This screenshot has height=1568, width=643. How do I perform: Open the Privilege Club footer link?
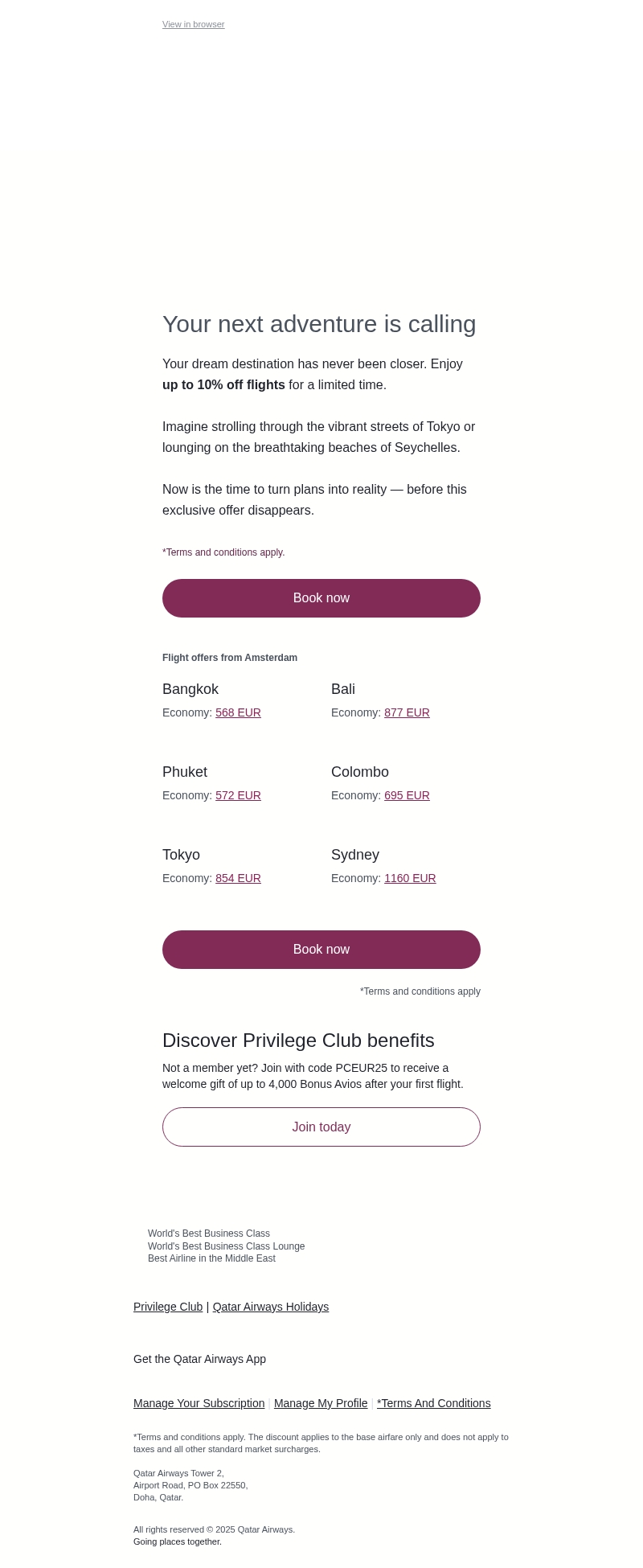pyautogui.click(x=168, y=1307)
